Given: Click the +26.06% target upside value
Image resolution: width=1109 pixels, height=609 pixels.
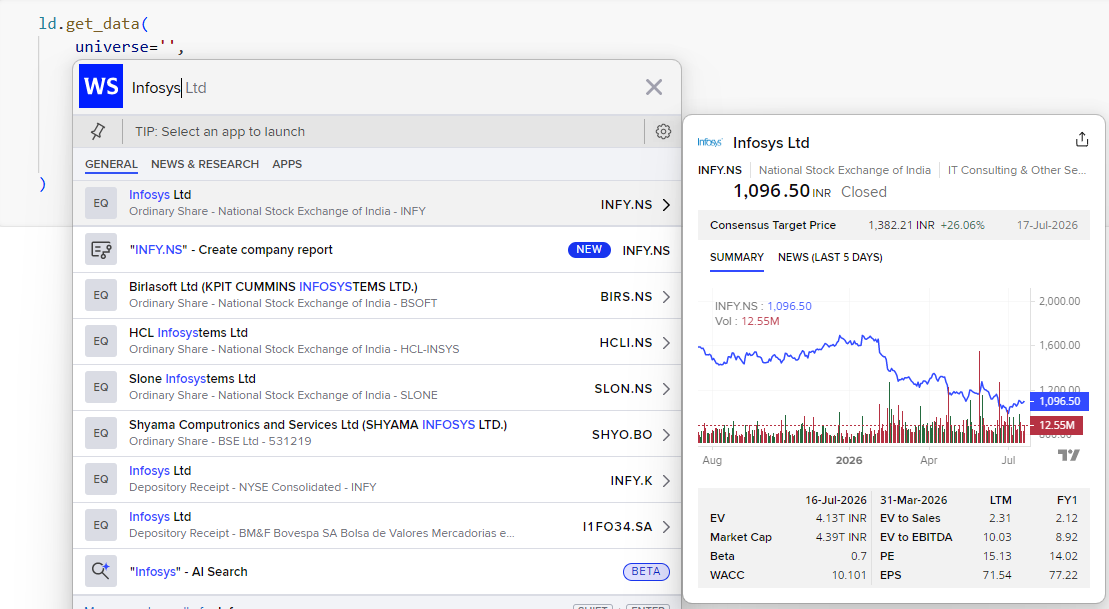Looking at the screenshot, I should pyautogui.click(x=962, y=225).
